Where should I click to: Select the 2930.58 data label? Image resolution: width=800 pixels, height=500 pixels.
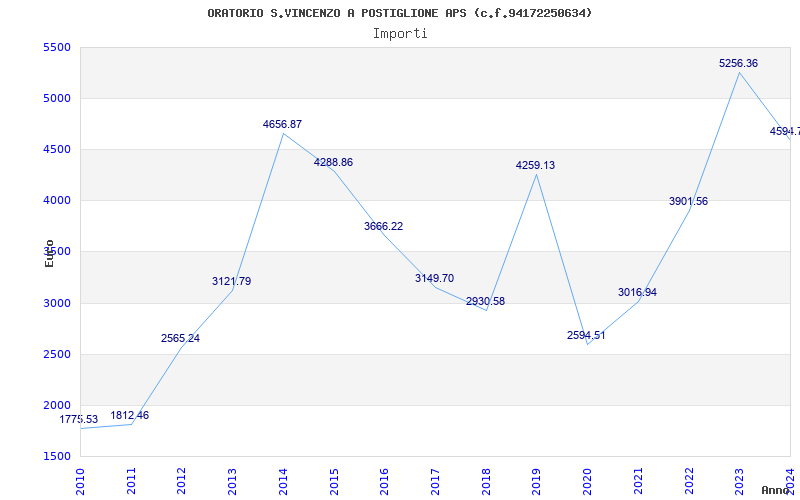(485, 301)
